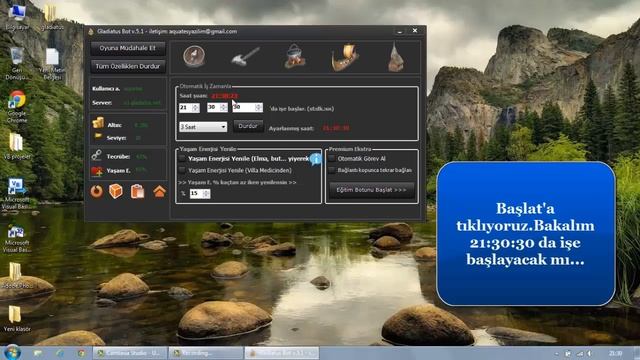Go home via orange house icon
The height and width of the screenshot is (360, 640).
159,191
